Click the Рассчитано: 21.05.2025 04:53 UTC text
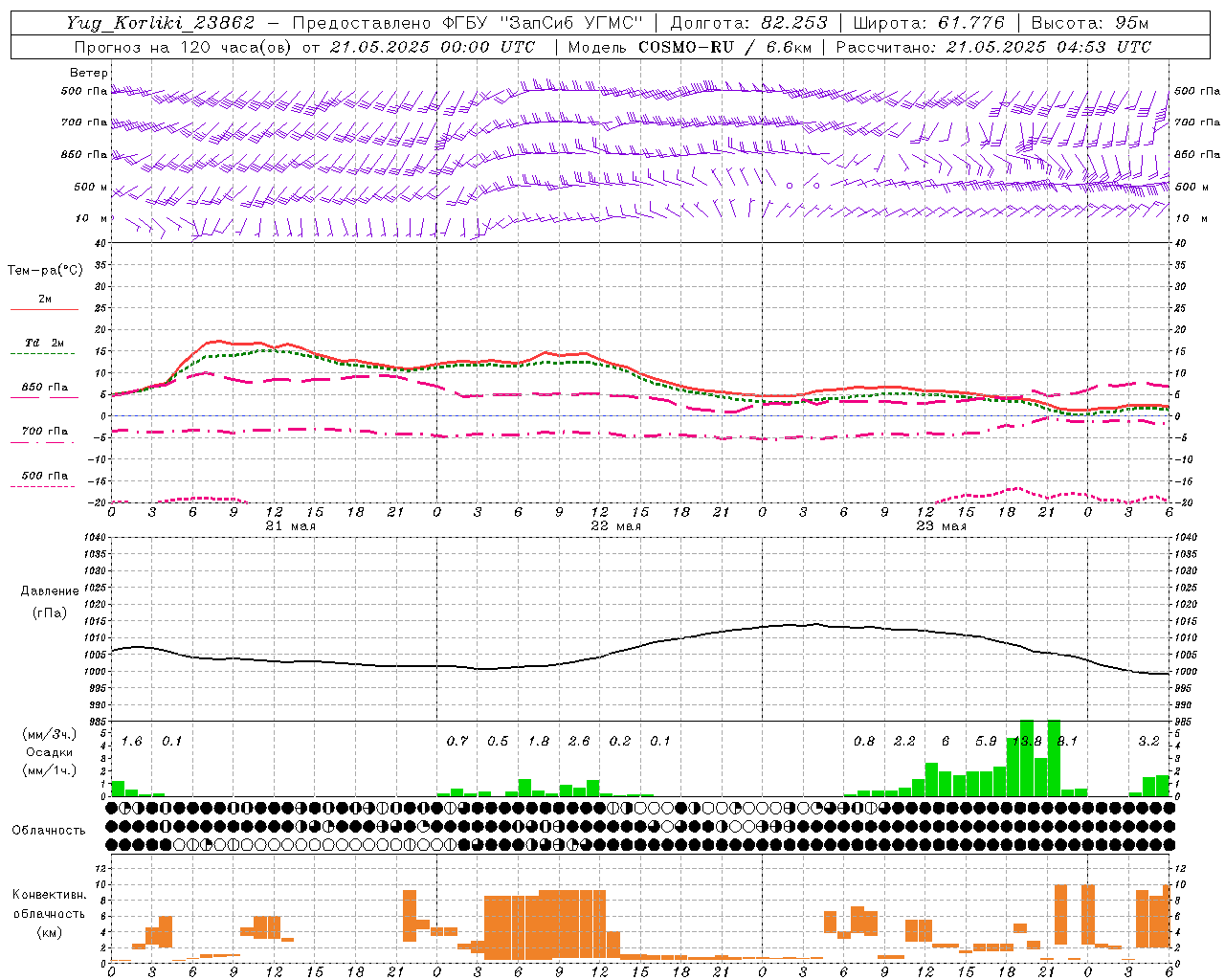Image resolution: width=1225 pixels, height=980 pixels. [993, 47]
